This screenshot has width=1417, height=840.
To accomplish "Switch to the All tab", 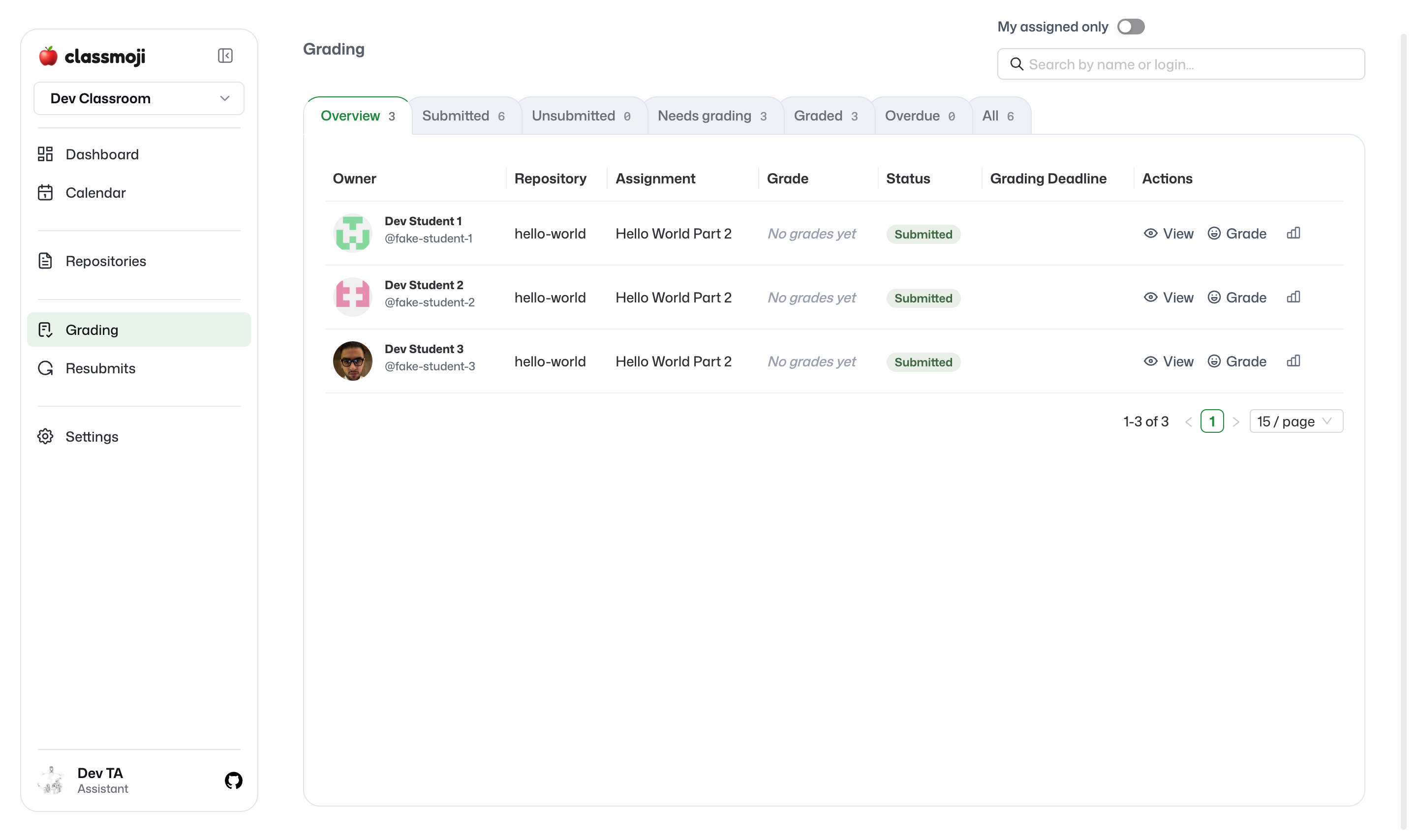I will coord(998,116).
